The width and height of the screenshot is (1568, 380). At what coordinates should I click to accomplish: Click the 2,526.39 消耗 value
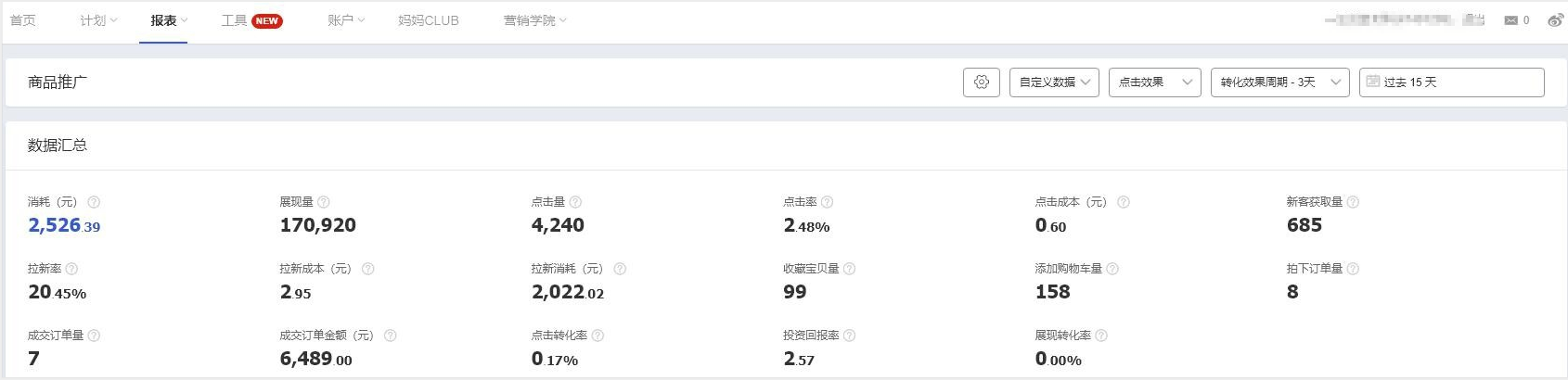coord(64,225)
